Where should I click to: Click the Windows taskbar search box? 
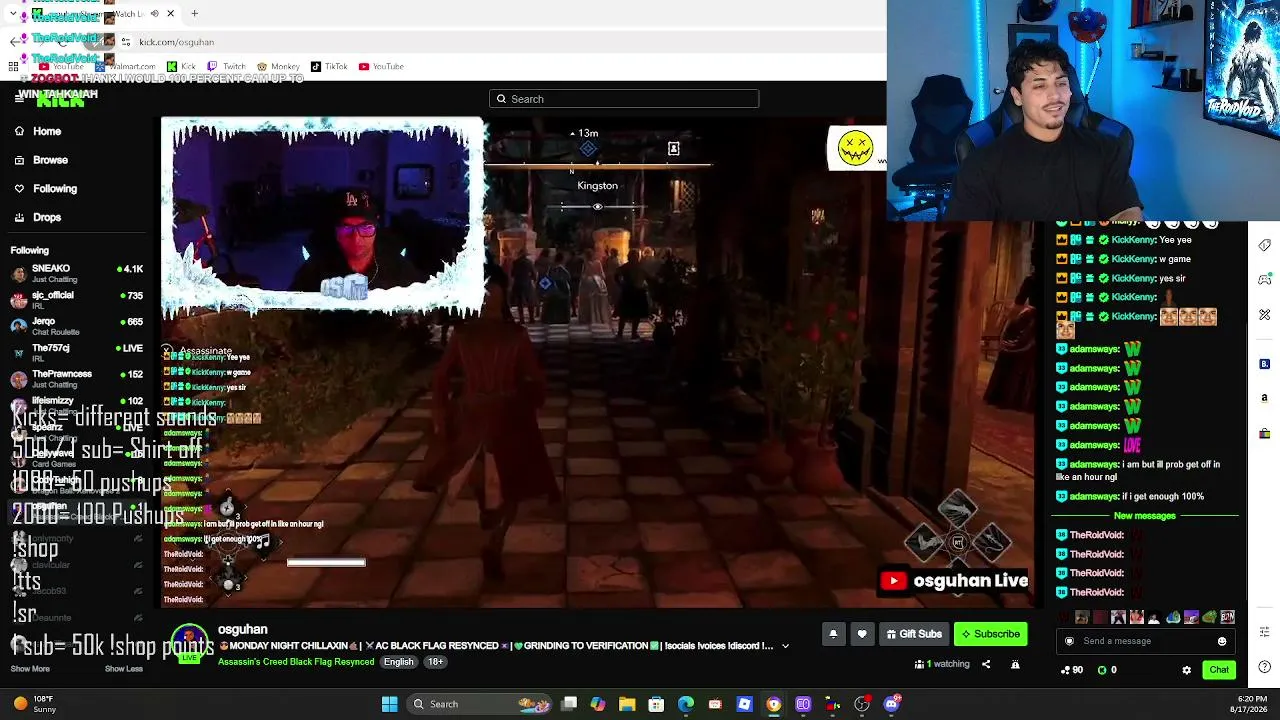pyautogui.click(x=478, y=704)
